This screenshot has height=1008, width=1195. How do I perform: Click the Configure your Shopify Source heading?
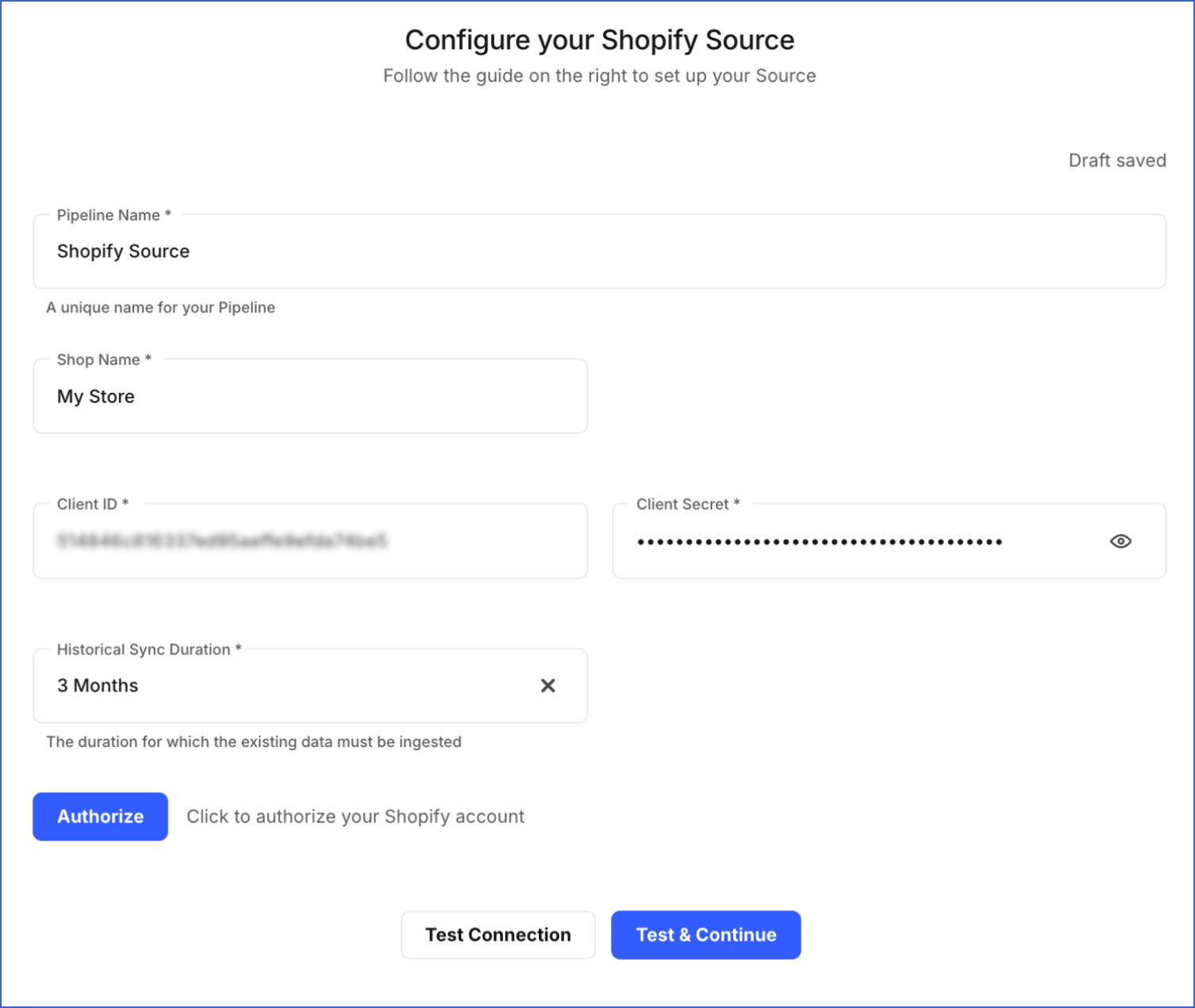(x=600, y=40)
